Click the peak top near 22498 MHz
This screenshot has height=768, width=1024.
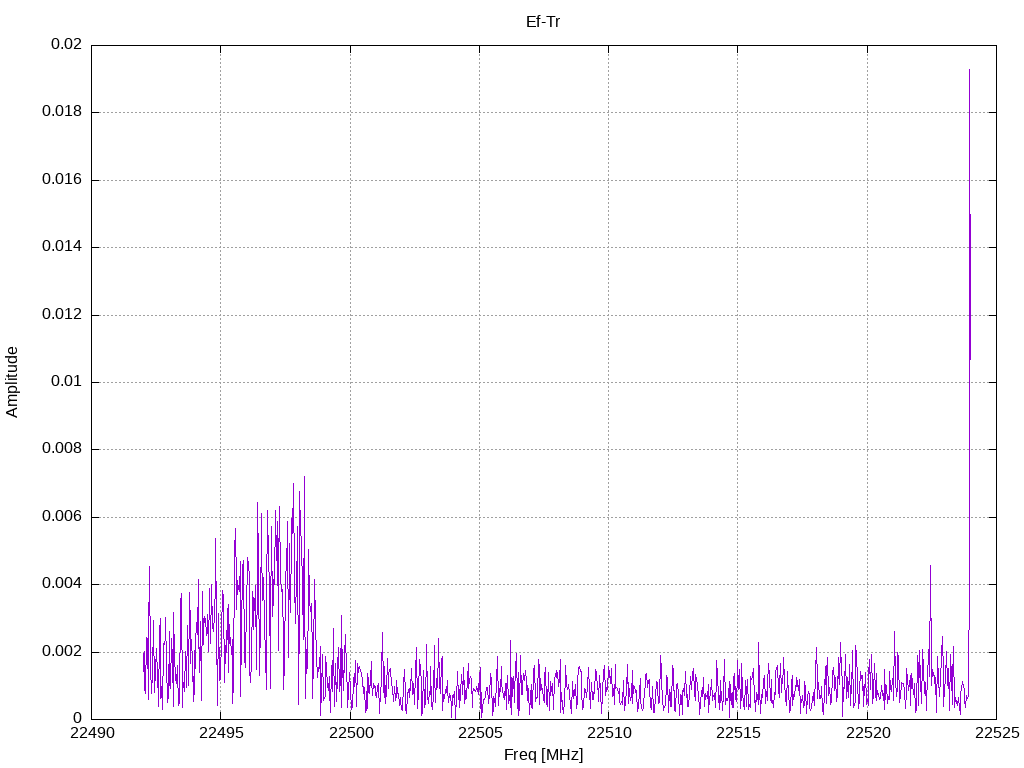304,478
